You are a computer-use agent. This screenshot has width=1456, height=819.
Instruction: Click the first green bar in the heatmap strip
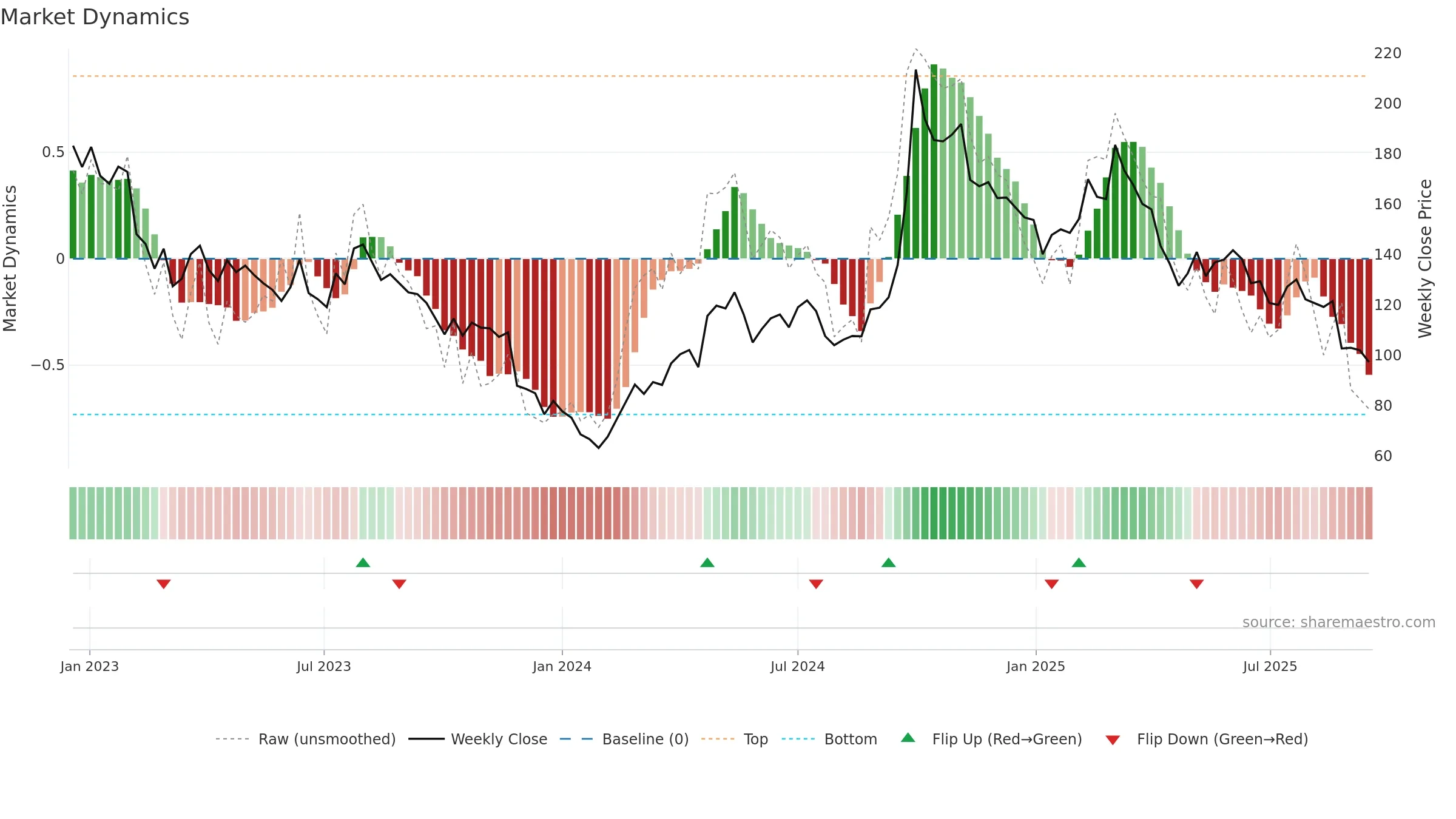[x=73, y=513]
